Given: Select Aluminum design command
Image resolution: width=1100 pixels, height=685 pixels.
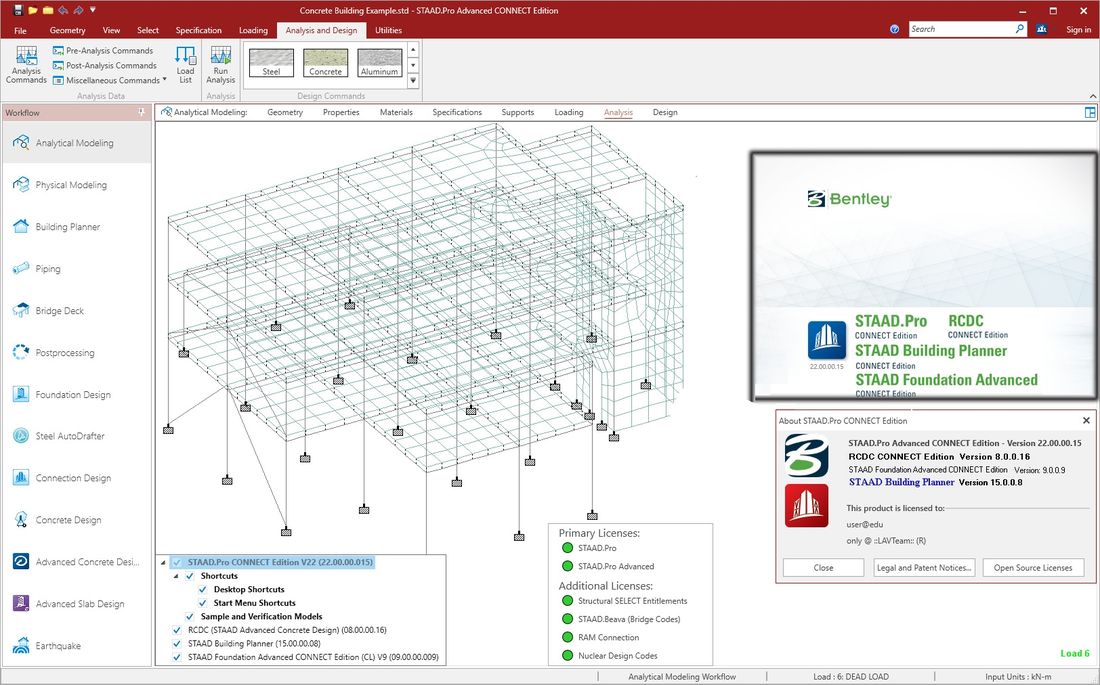Looking at the screenshot, I should (380, 62).
